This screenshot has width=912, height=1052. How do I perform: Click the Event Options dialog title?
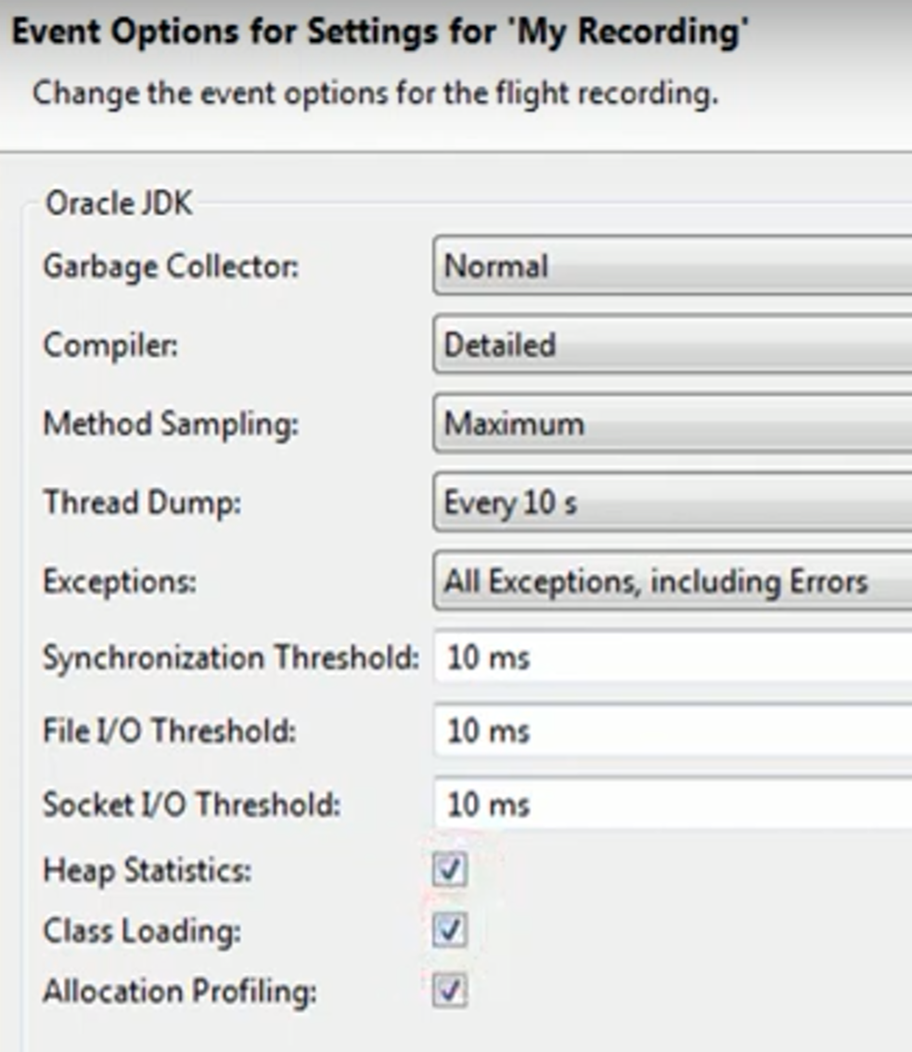pyautogui.click(x=380, y=31)
